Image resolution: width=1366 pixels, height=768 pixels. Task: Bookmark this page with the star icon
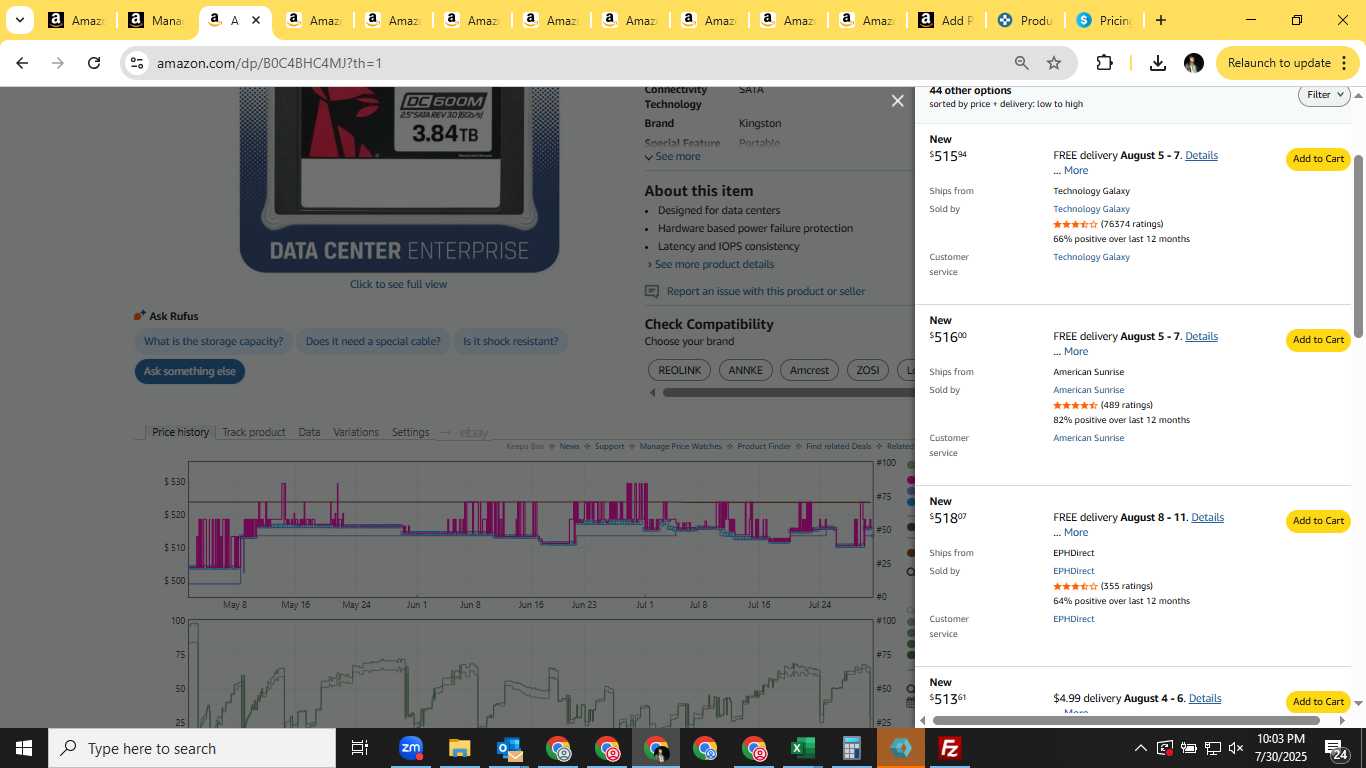[x=1054, y=63]
